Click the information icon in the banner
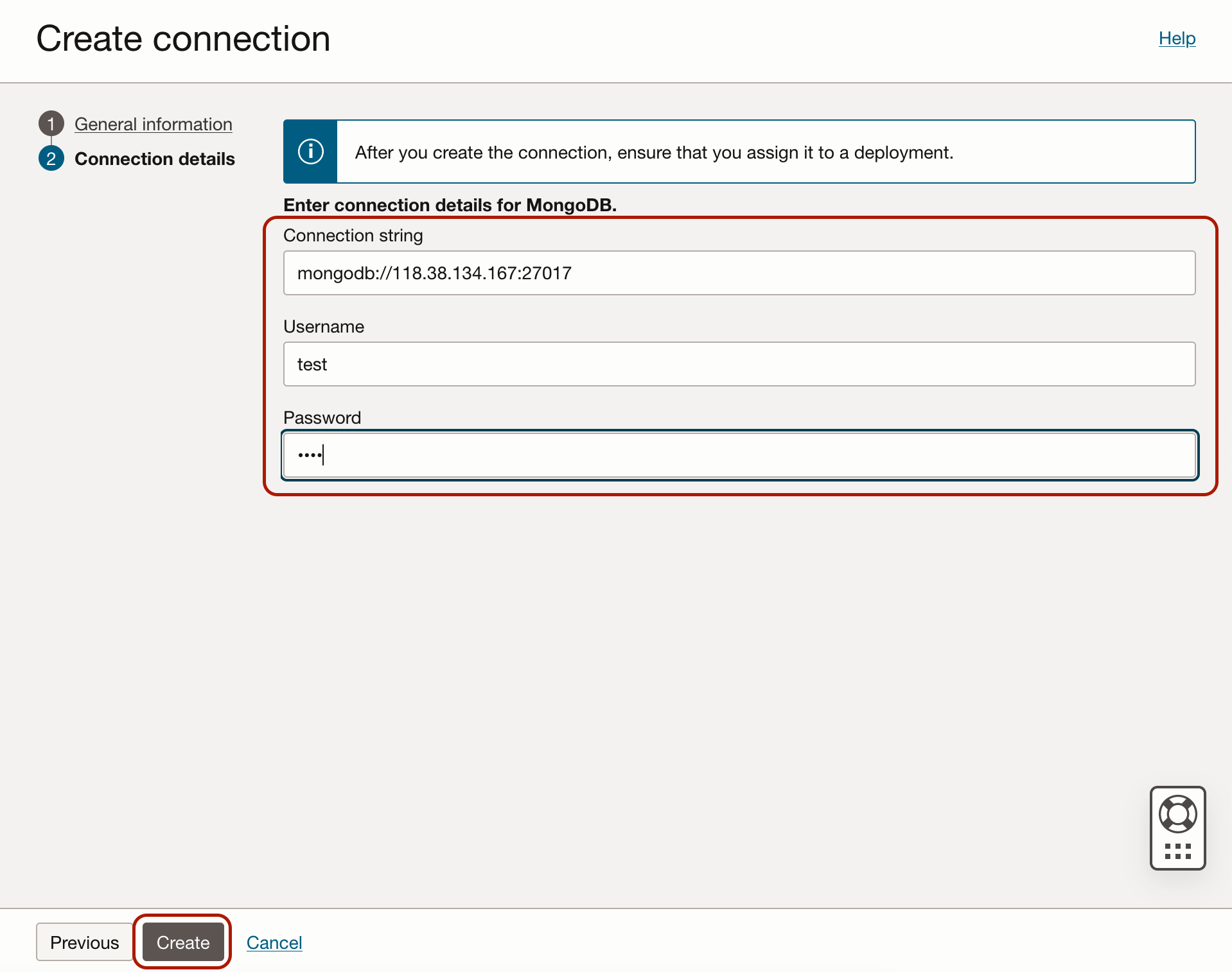This screenshot has height=972, width=1232. 310,151
